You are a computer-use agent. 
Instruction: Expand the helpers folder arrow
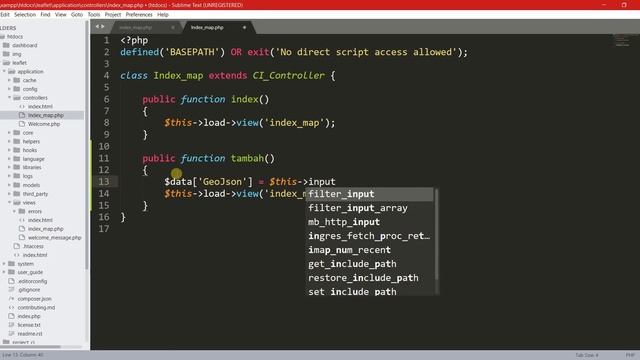click(x=9, y=141)
